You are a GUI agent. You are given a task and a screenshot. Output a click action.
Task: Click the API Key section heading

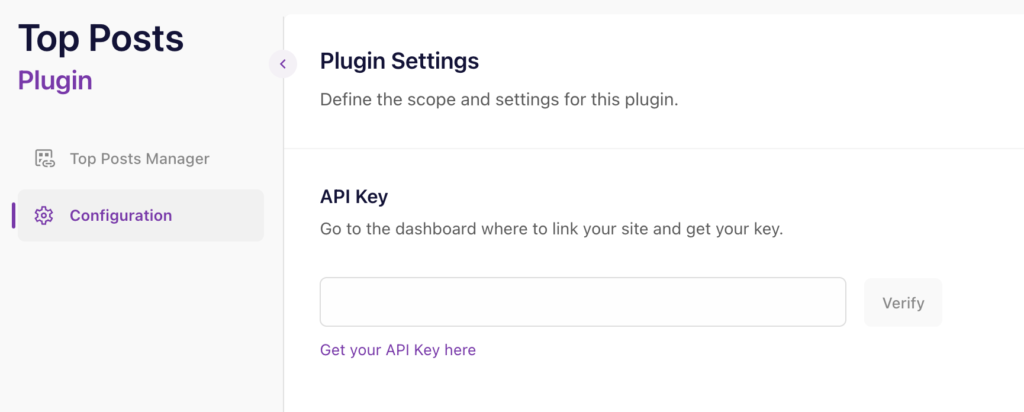click(x=354, y=197)
